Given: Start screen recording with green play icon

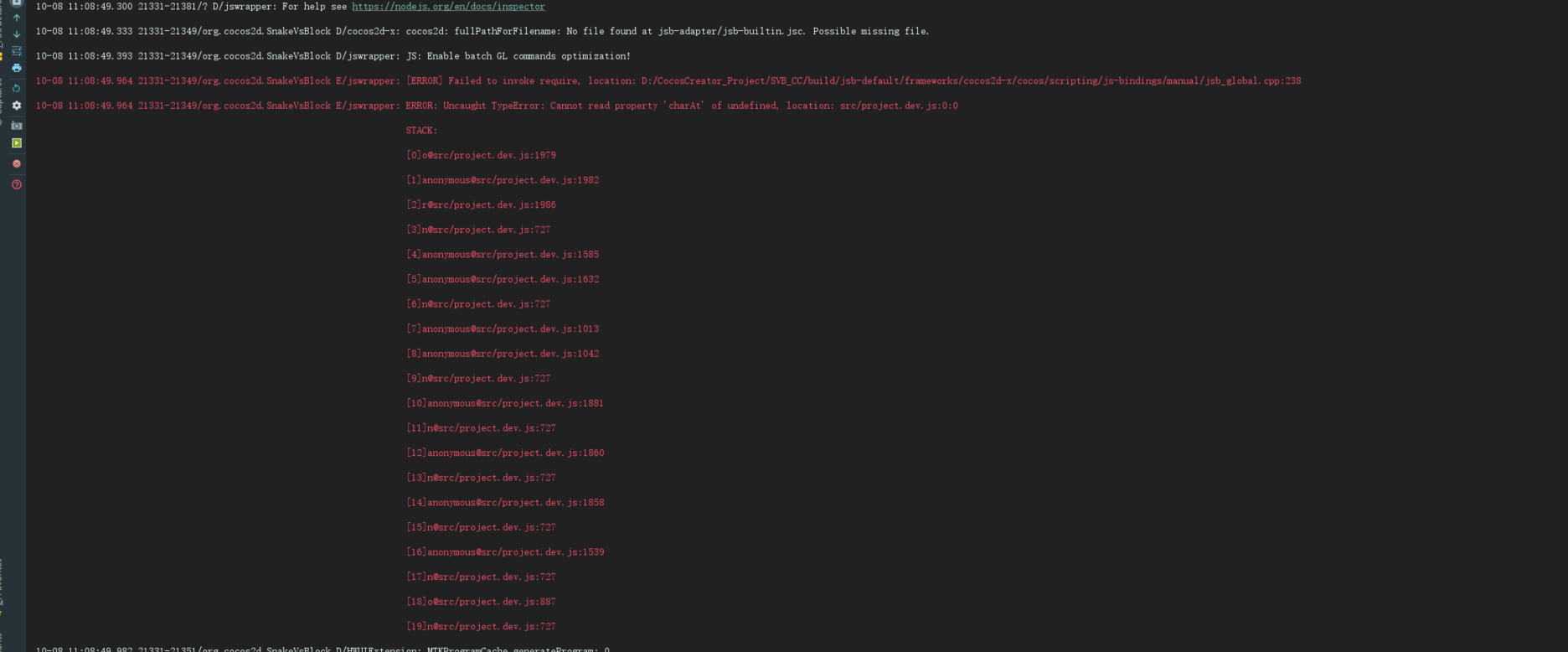Looking at the screenshot, I should coord(17,143).
